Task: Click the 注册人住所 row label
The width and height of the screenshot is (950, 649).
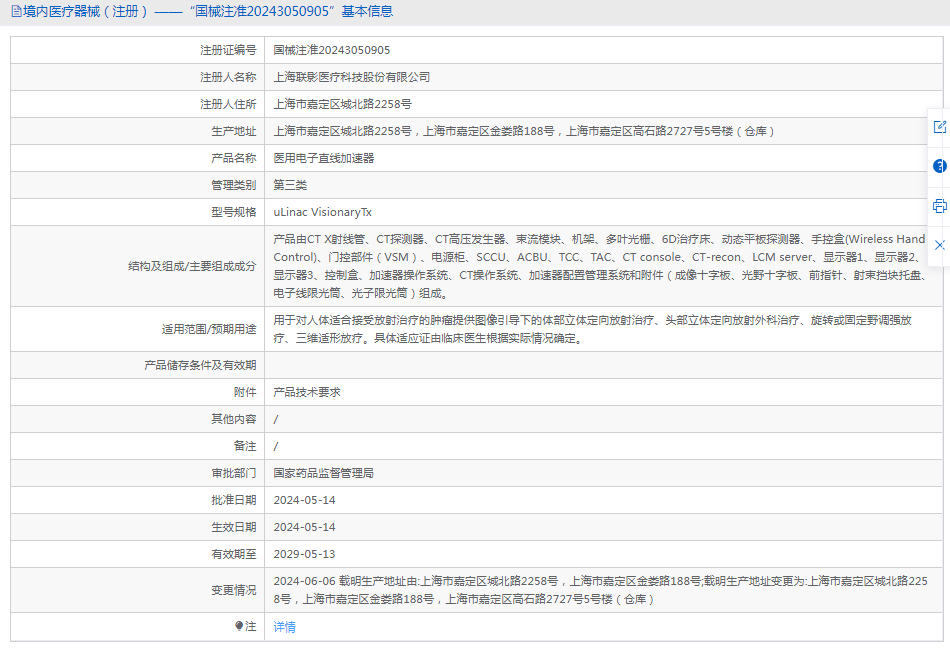Action: coord(228,104)
